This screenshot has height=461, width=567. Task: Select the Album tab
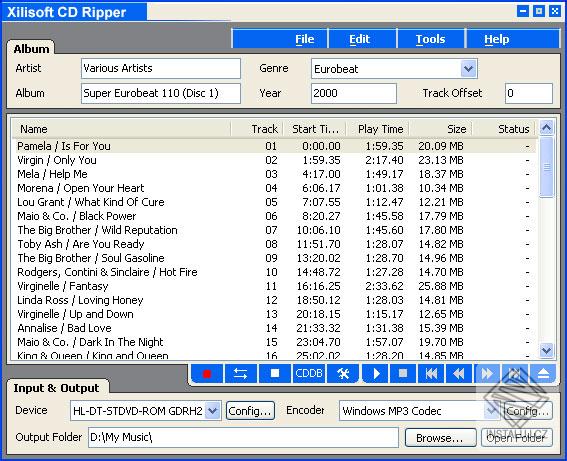31,48
